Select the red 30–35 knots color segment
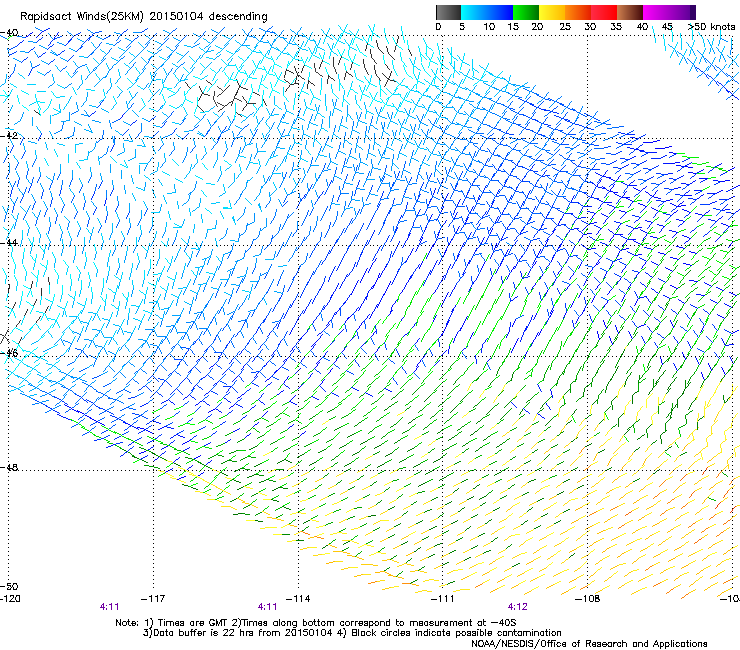Image resolution: width=740 pixels, height=650 pixels. coord(604,12)
